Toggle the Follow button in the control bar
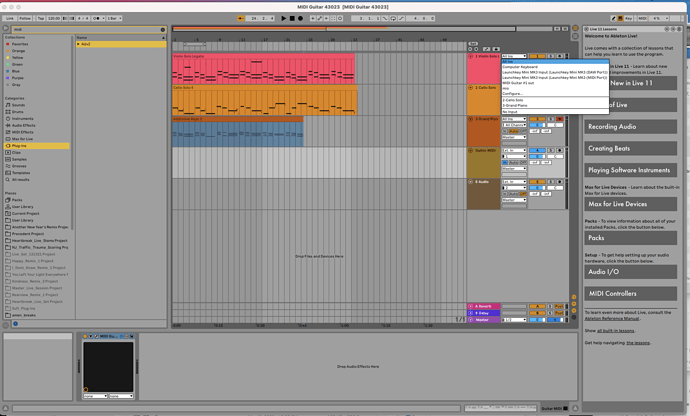Screen dimensions: 690x416 (25, 18)
